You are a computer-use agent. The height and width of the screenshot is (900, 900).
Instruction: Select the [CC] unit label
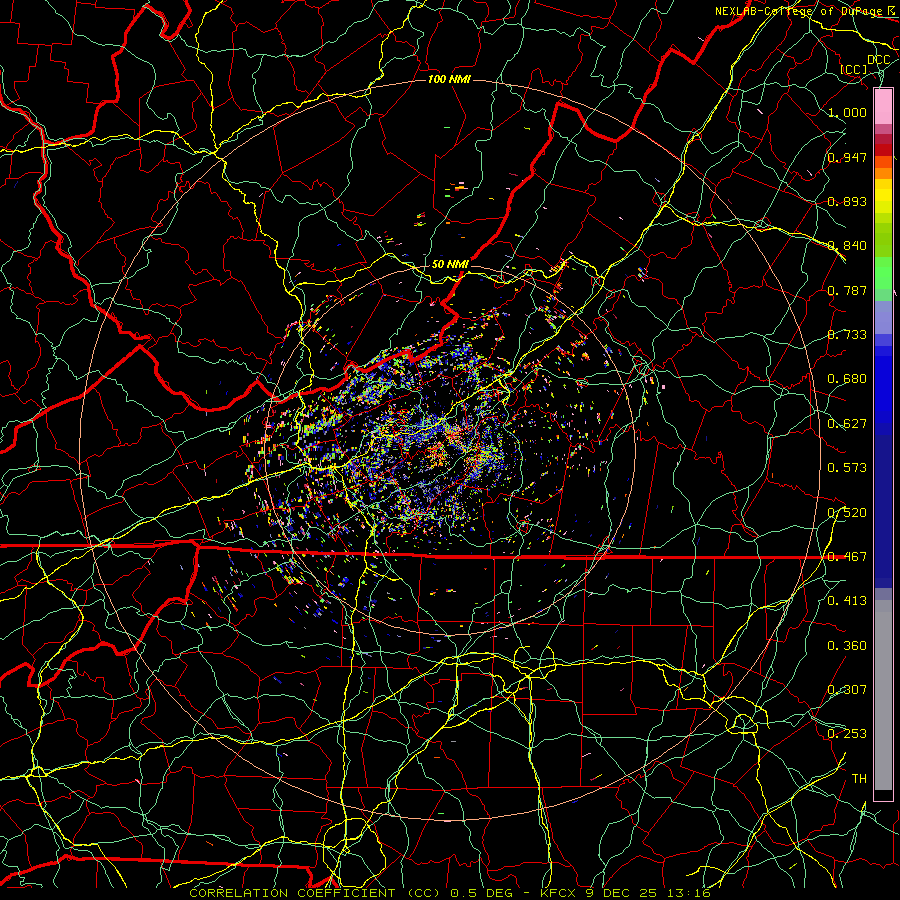tap(854, 69)
